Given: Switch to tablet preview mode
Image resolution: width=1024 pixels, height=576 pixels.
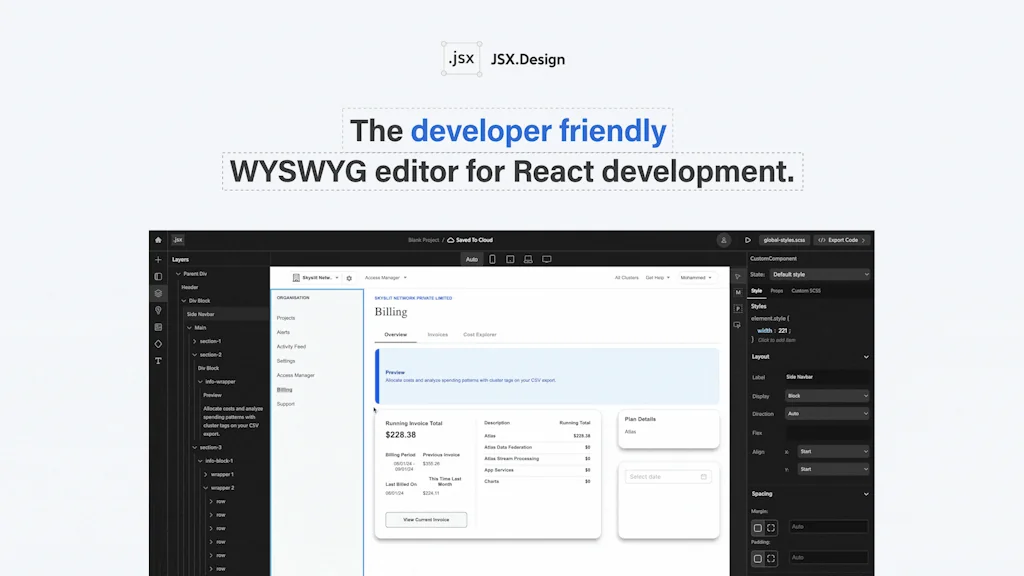Looking at the screenshot, I should [x=509, y=259].
